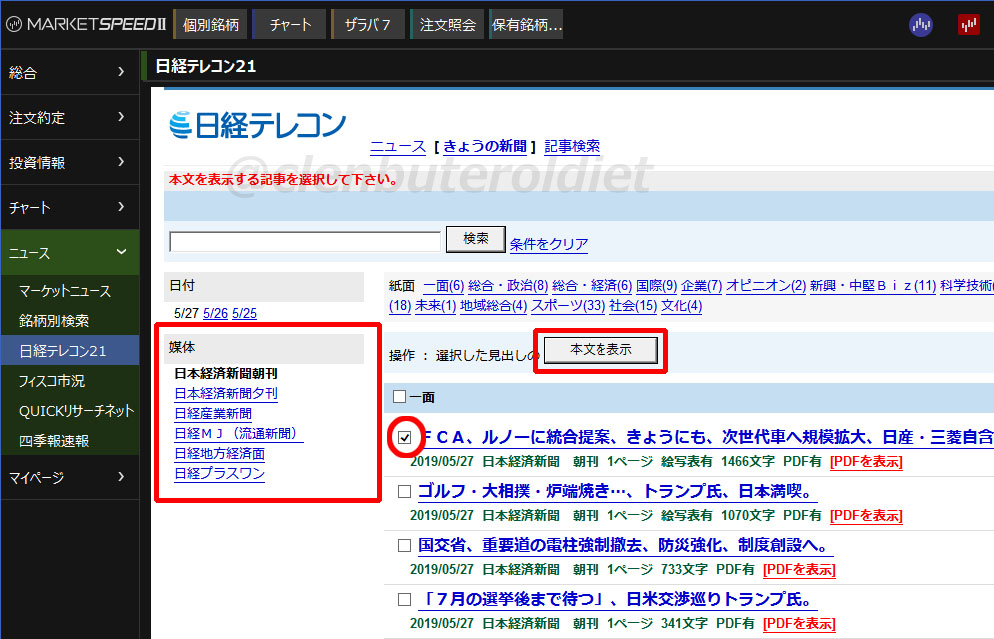Switch to ザラバ7 tab
This screenshot has width=994, height=639.
point(368,25)
